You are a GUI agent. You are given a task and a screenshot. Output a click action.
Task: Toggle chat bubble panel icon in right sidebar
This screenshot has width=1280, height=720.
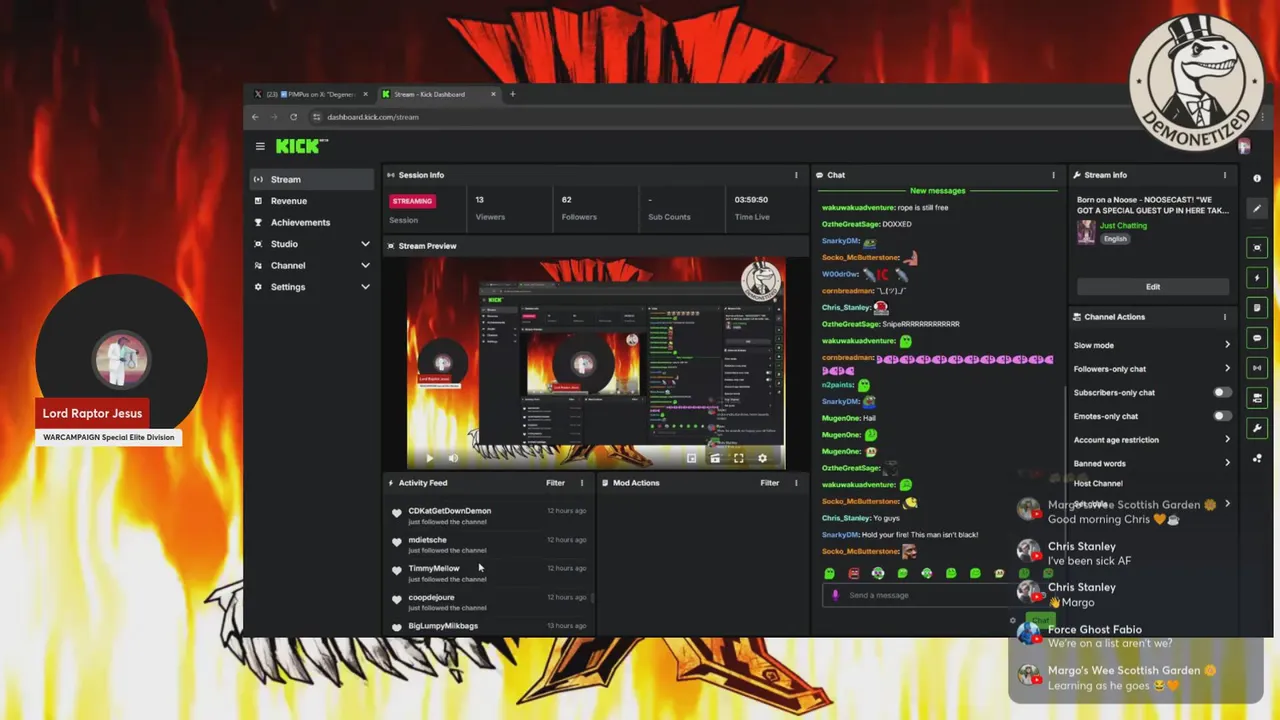tap(1257, 338)
